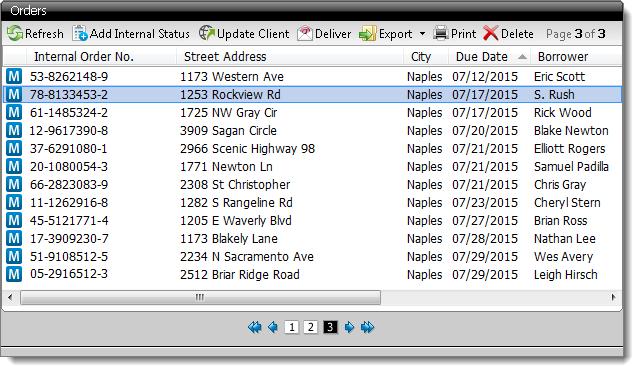Click Add Internal Status icon
633x366 pixels.
(x=80, y=33)
